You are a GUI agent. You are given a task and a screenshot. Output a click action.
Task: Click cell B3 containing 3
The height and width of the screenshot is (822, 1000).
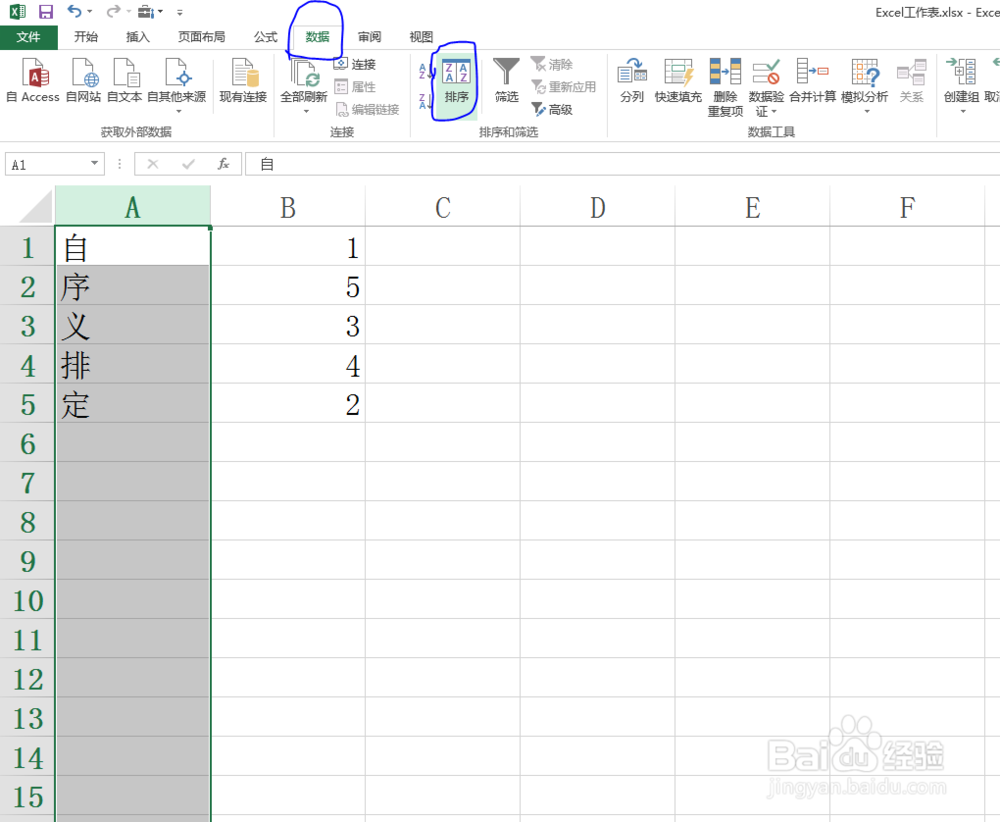(288, 325)
